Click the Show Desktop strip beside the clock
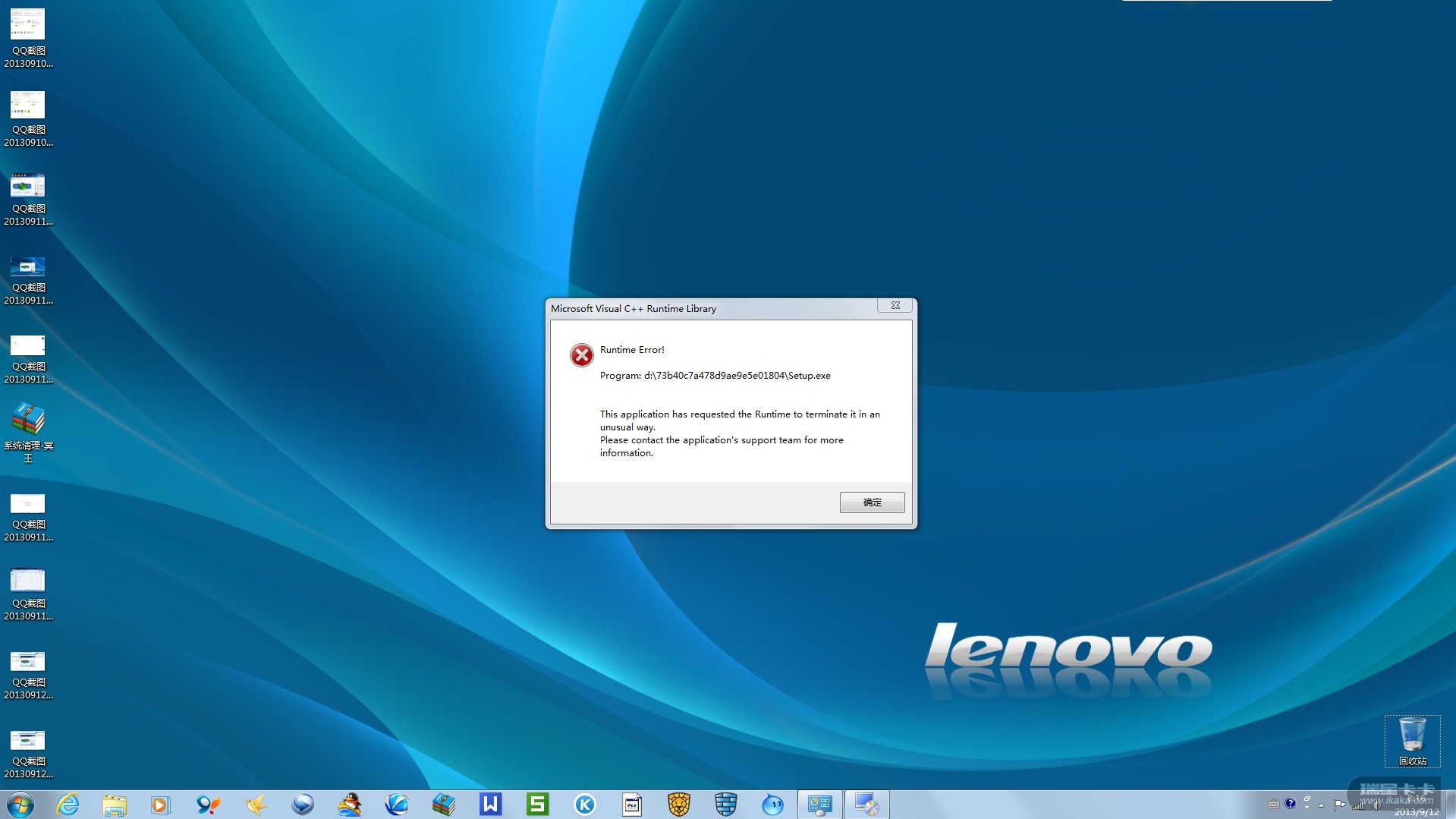 pos(1450,805)
